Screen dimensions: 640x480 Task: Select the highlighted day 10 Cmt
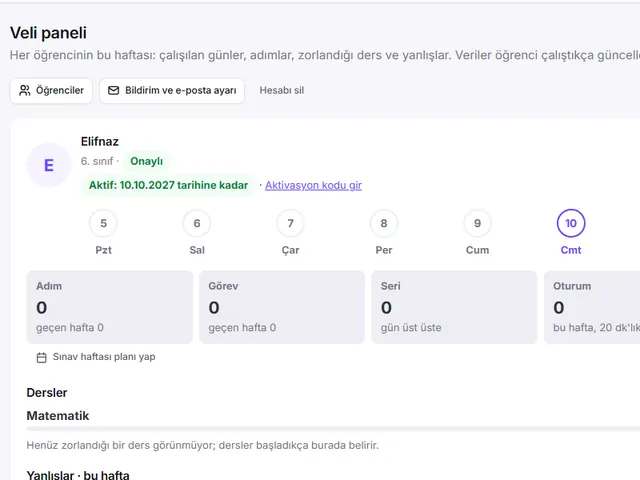[571, 223]
